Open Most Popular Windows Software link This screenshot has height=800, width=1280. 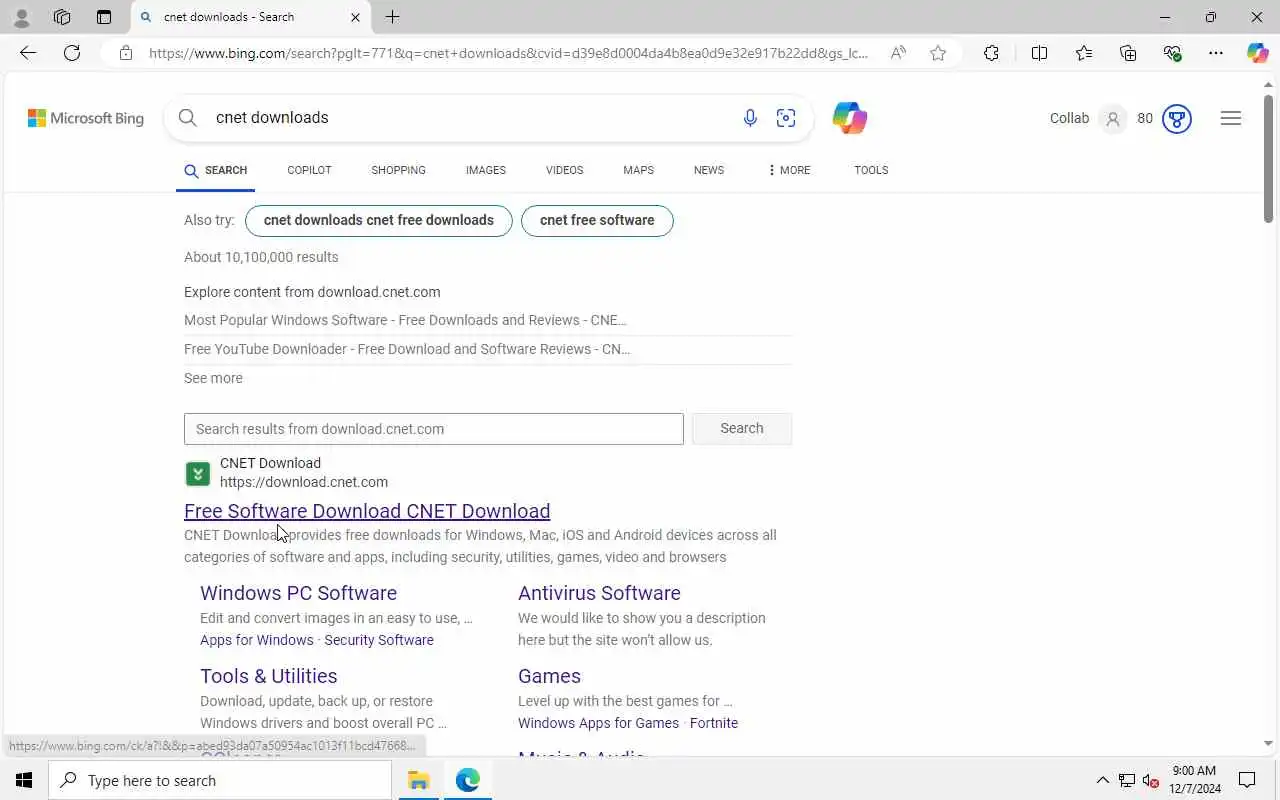405,320
